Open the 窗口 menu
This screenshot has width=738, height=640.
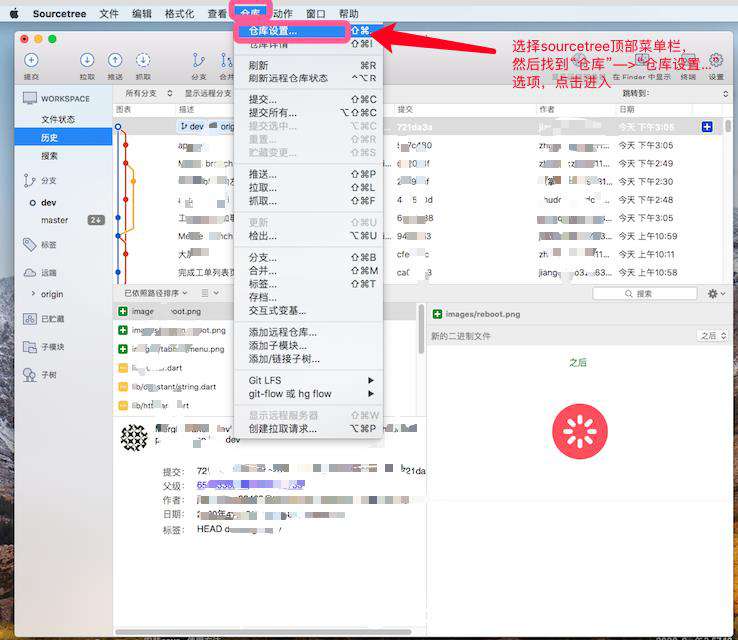315,14
